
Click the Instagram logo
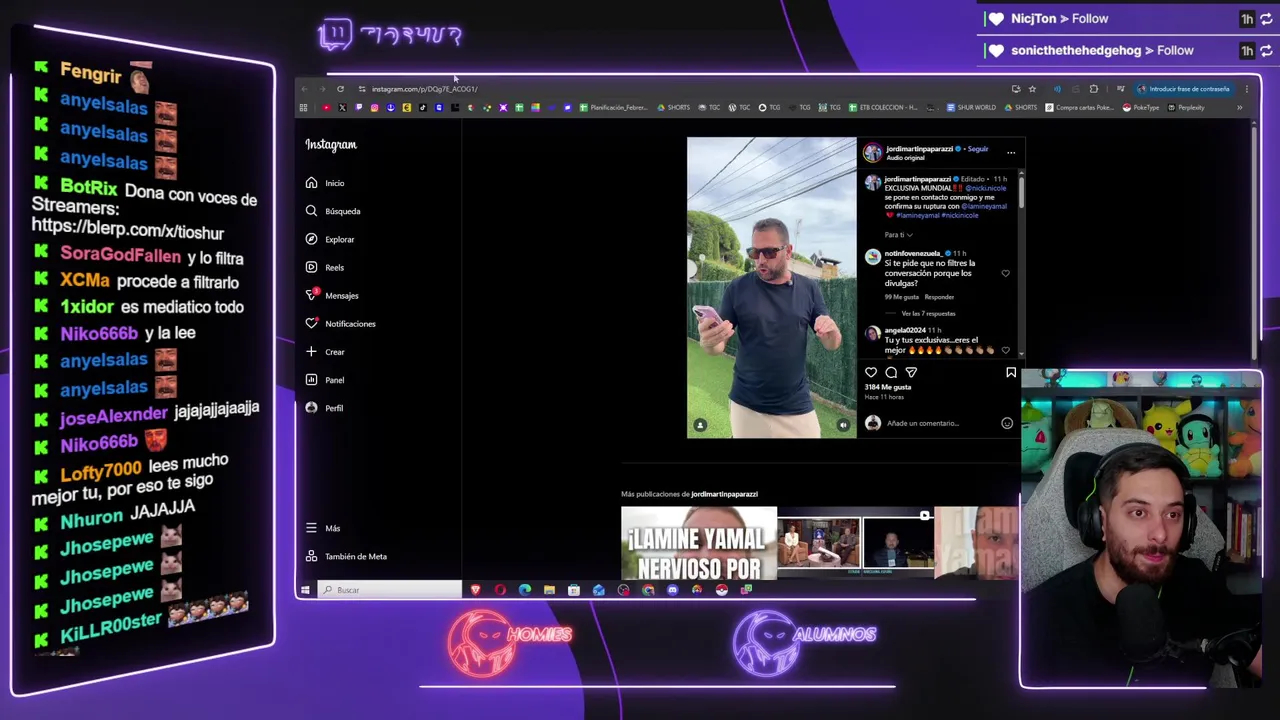331,145
